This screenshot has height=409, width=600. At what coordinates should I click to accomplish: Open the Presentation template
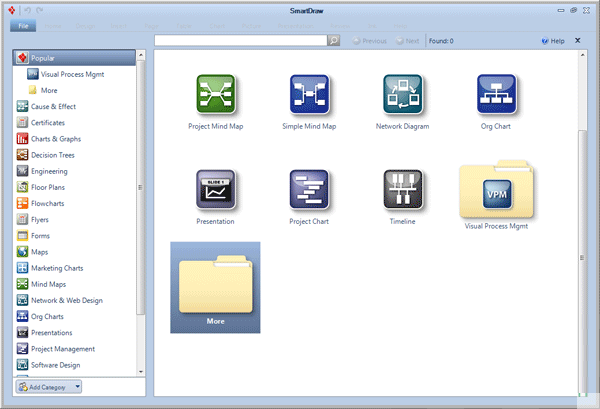pyautogui.click(x=215, y=190)
